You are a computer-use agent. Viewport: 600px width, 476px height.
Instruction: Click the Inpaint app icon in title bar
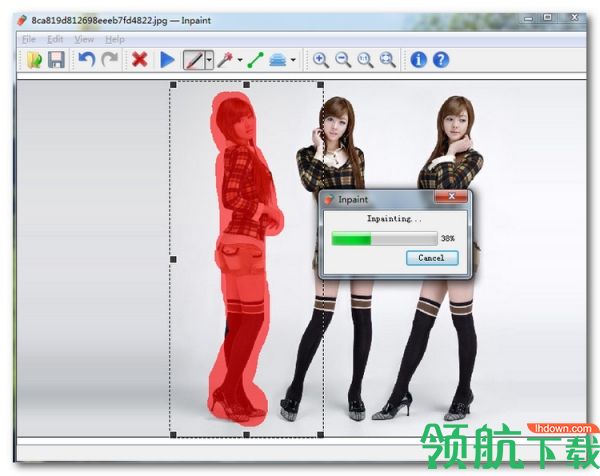[22, 20]
